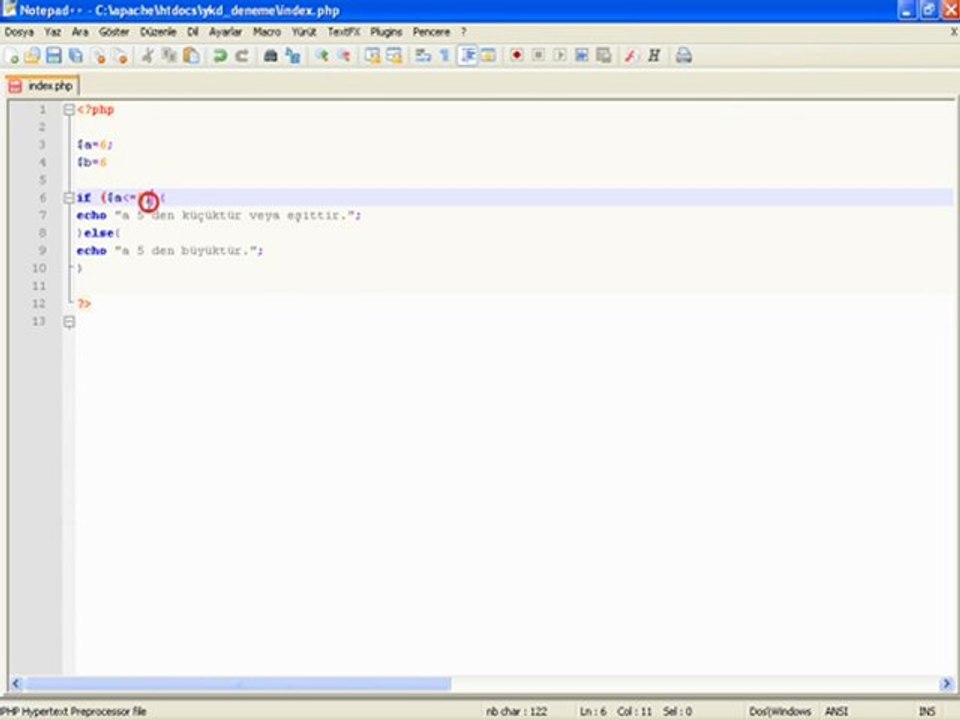
Task: Undo last edit with green arrow
Action: (x=219, y=56)
